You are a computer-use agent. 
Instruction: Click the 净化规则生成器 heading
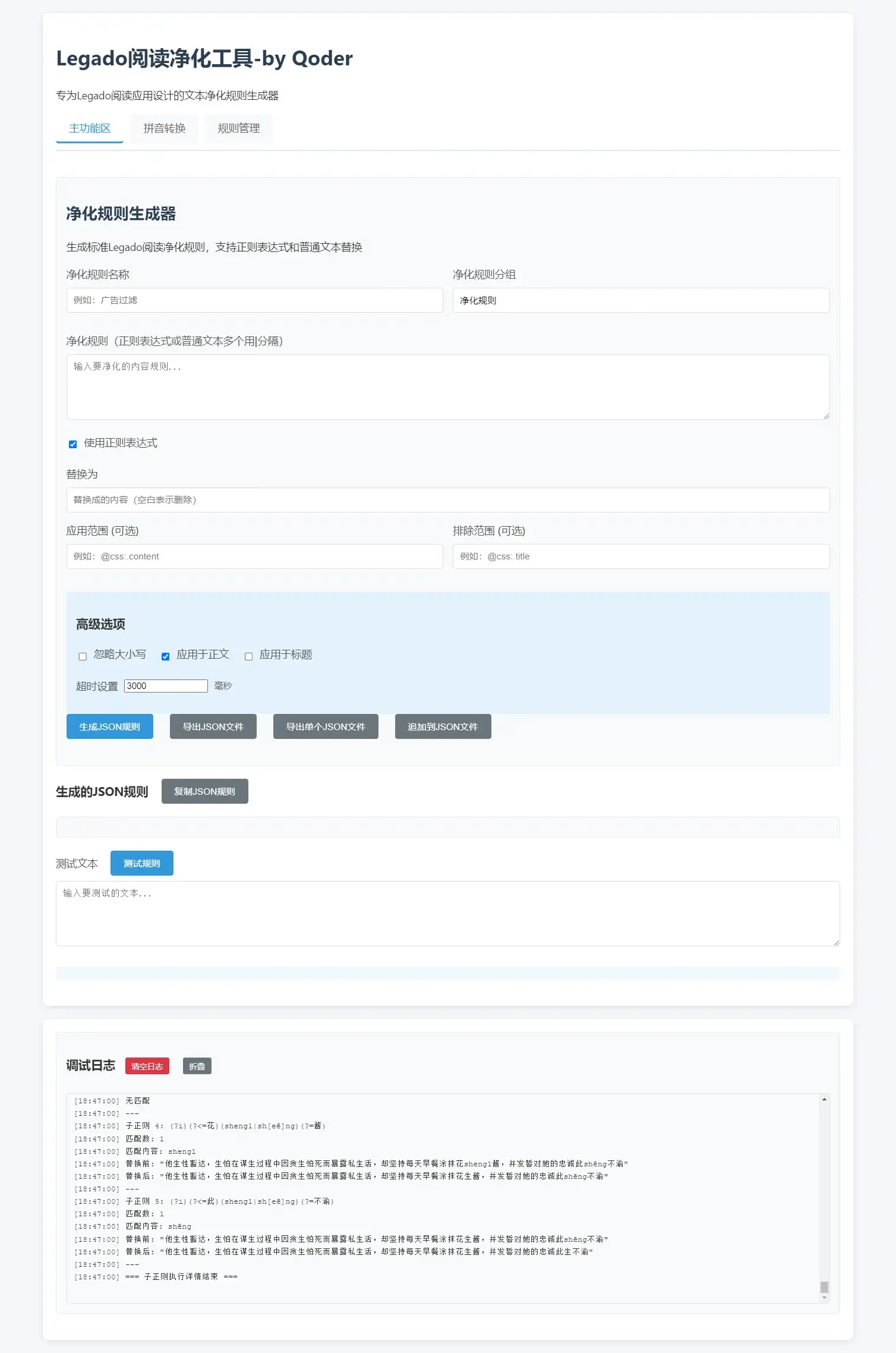tap(121, 214)
